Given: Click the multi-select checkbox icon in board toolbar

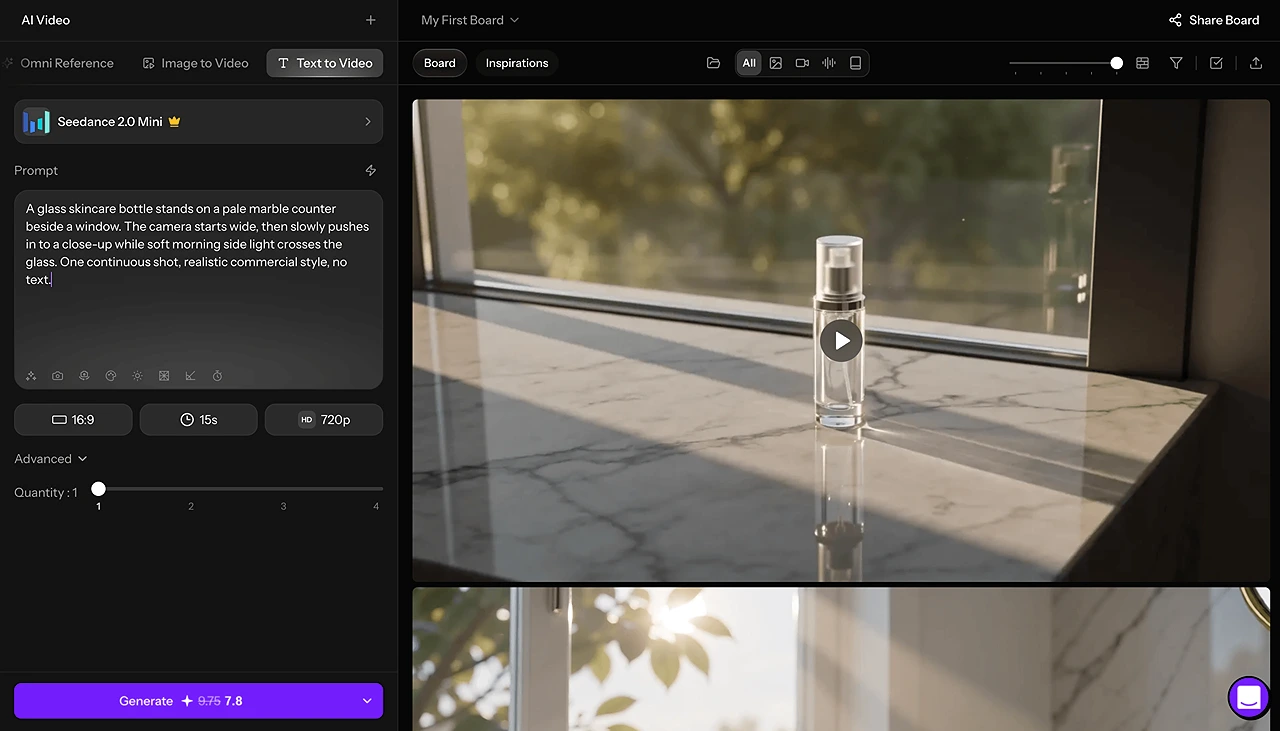Looking at the screenshot, I should tap(1216, 63).
